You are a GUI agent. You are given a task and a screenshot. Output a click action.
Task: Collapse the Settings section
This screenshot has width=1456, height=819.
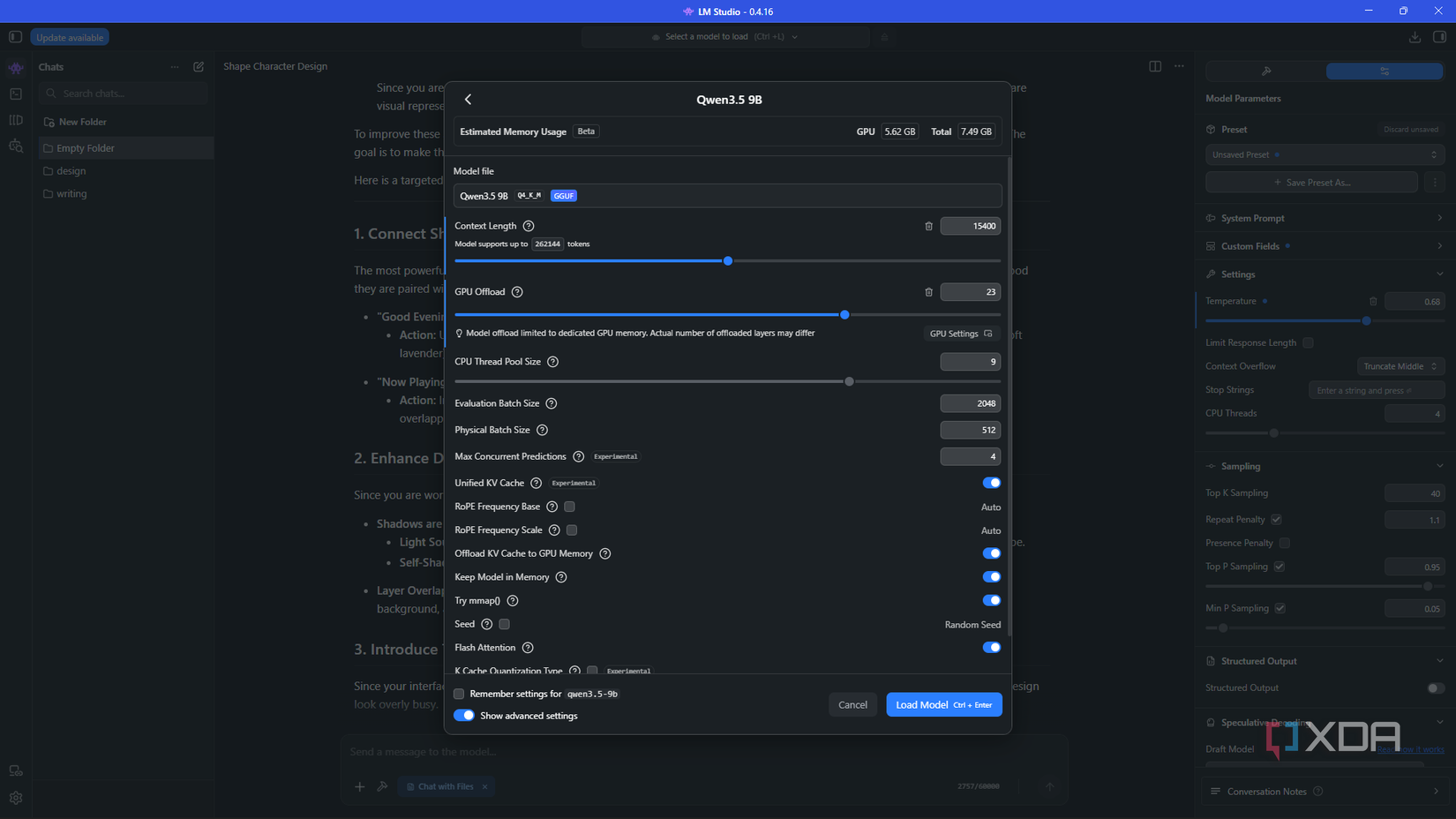(x=1324, y=274)
